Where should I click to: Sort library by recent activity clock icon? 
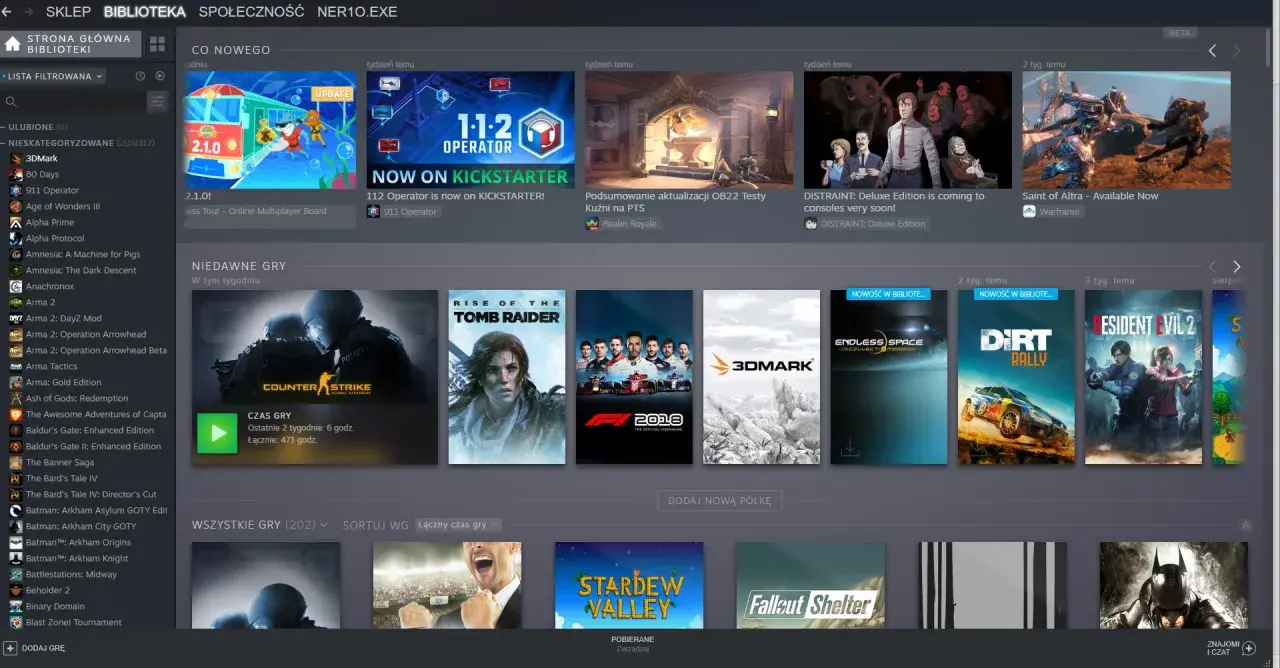coord(140,76)
